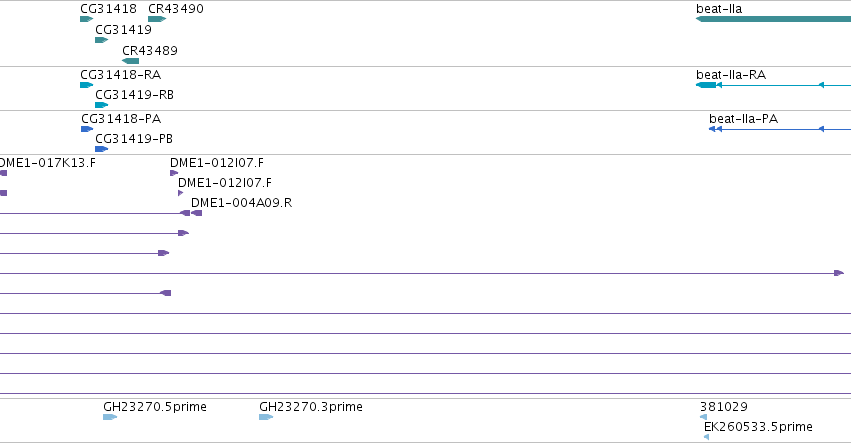The height and width of the screenshot is (443, 851).
Task: Select the CG31418-RA transcript glyph
Action: point(86,85)
